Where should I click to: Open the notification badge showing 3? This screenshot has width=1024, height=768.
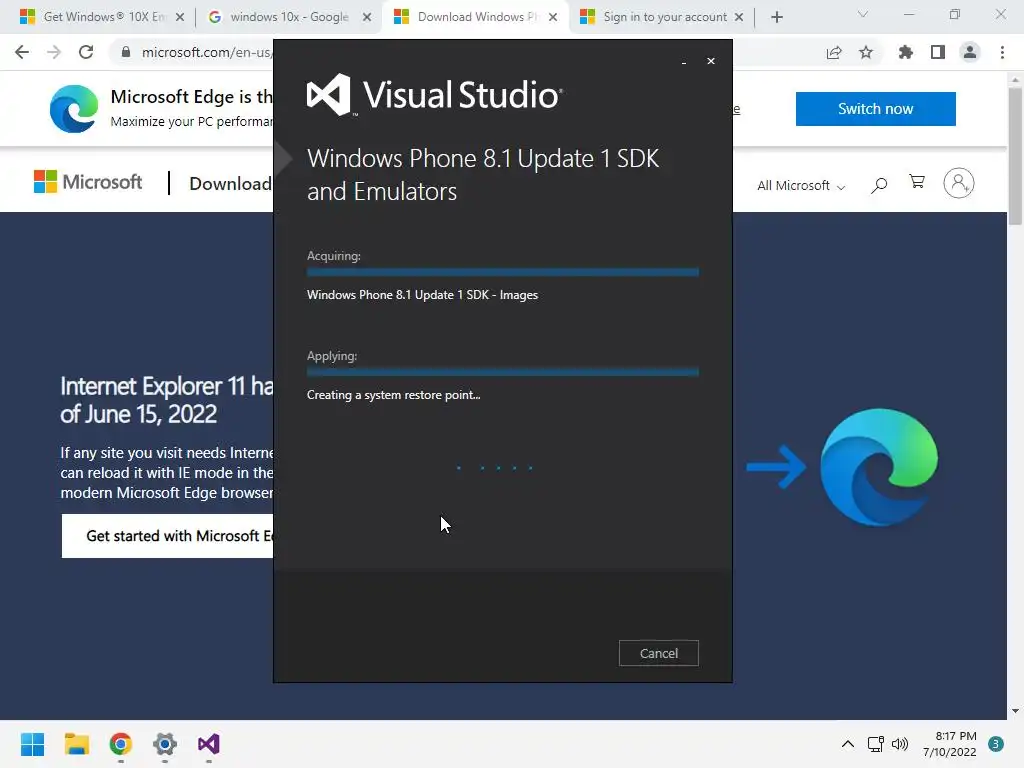pos(995,744)
